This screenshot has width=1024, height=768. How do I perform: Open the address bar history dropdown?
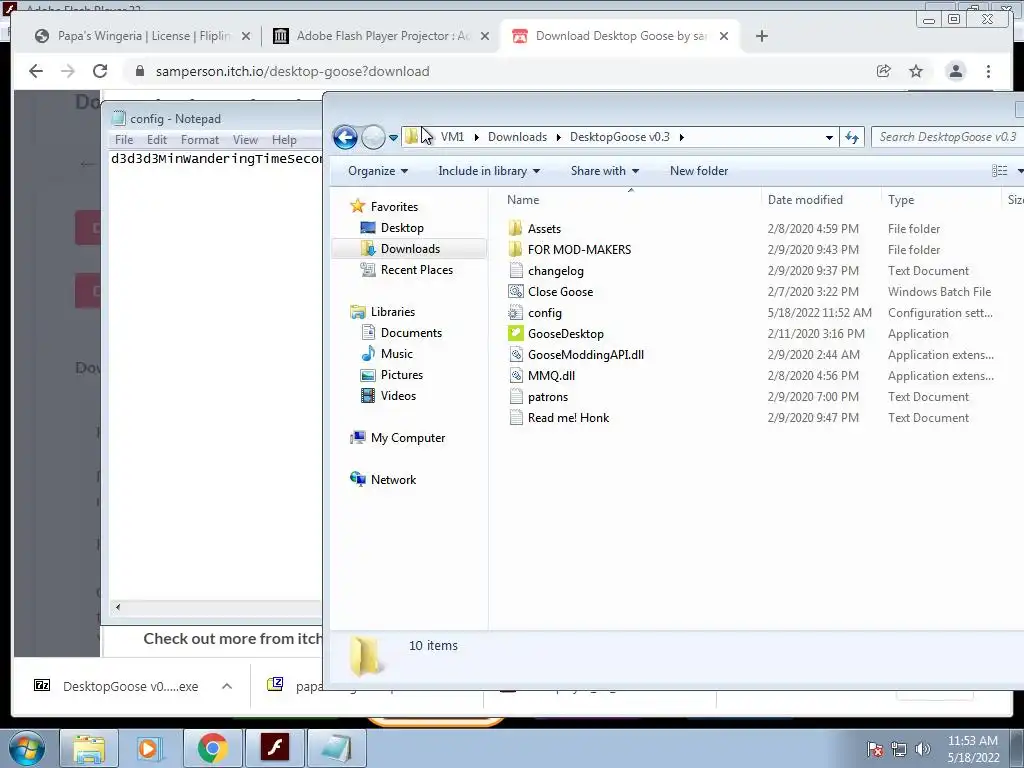tap(829, 138)
